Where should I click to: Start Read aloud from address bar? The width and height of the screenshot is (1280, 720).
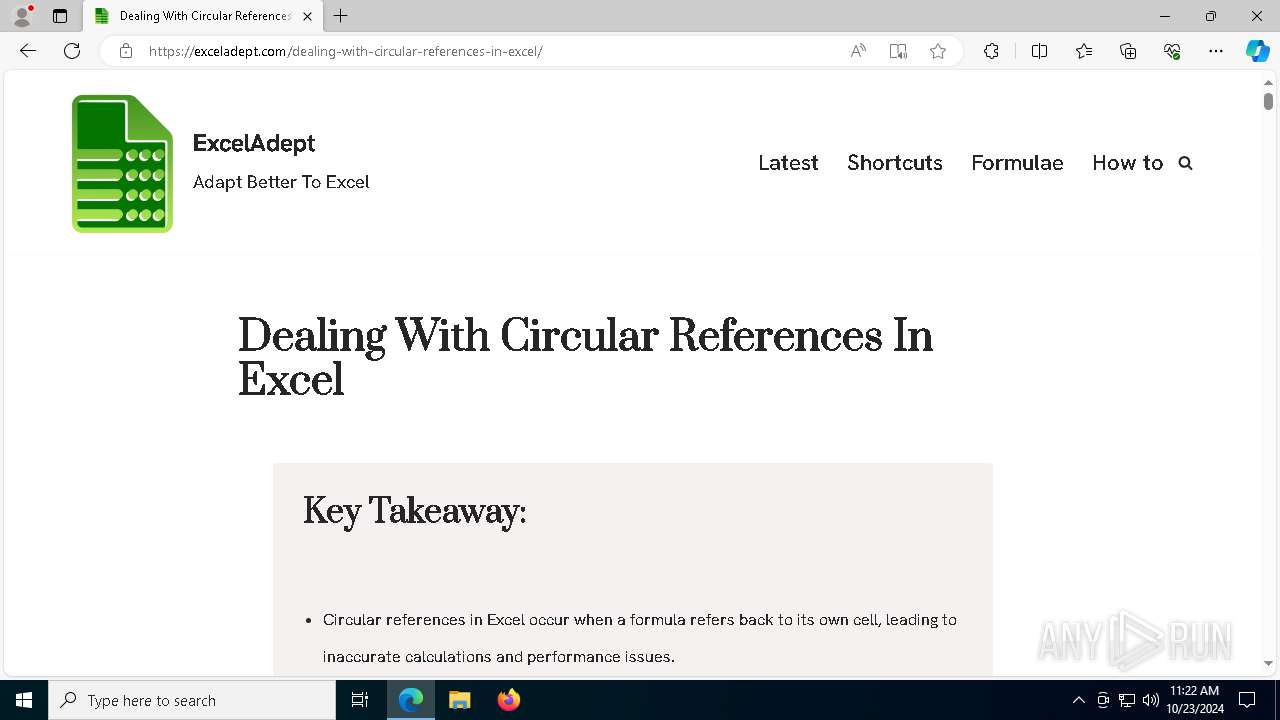click(858, 51)
